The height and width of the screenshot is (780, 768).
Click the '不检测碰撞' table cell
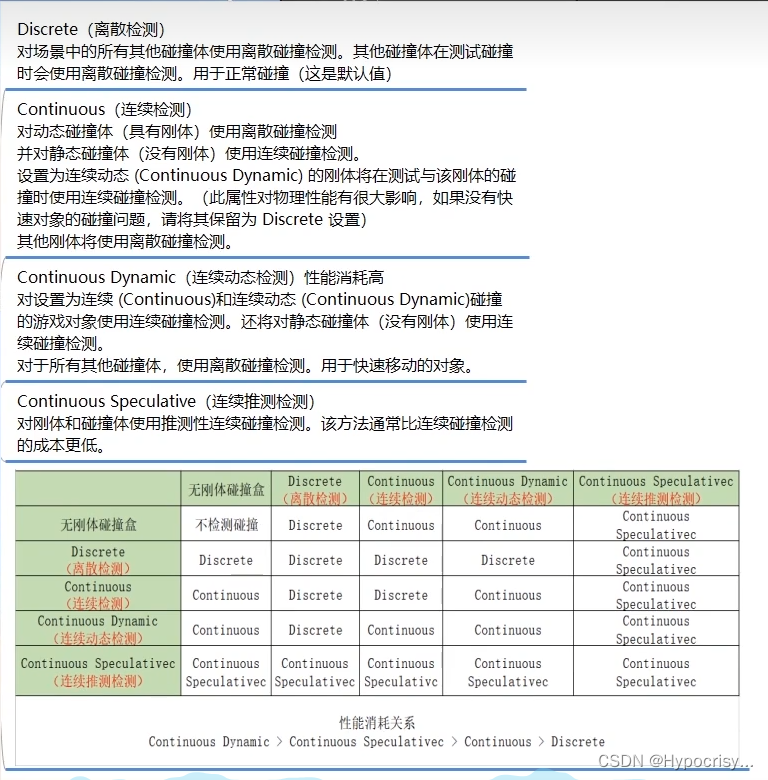tap(226, 524)
